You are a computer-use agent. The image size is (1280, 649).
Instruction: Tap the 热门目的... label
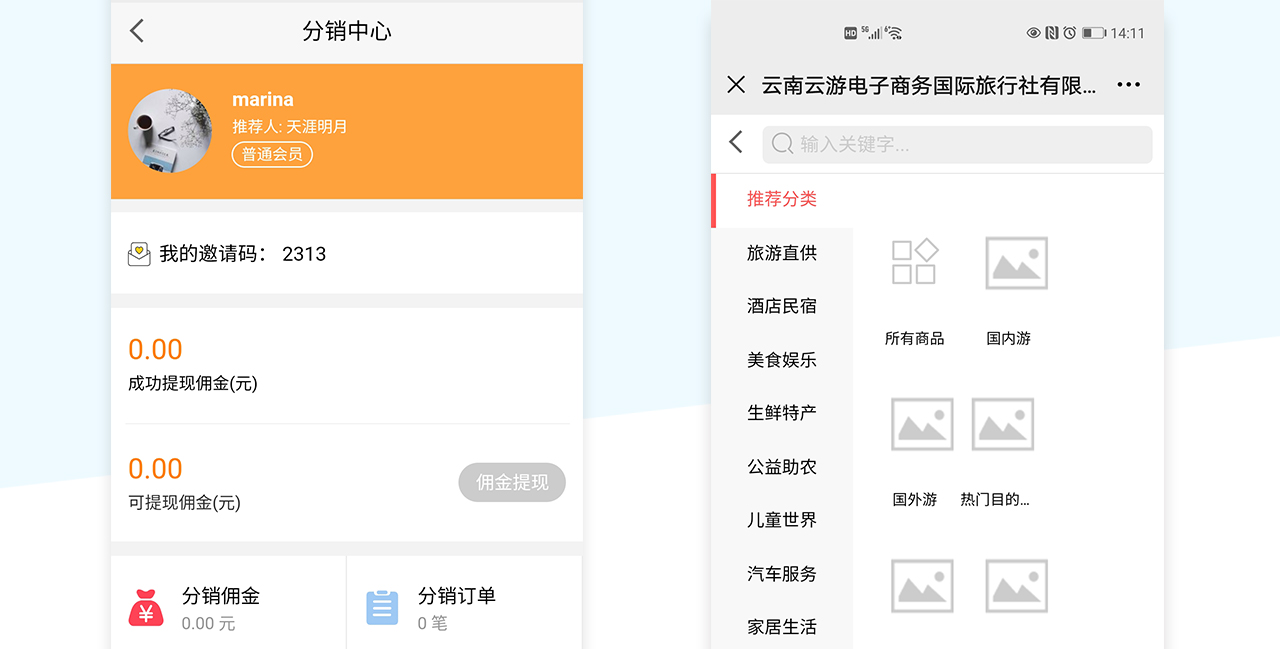click(994, 500)
